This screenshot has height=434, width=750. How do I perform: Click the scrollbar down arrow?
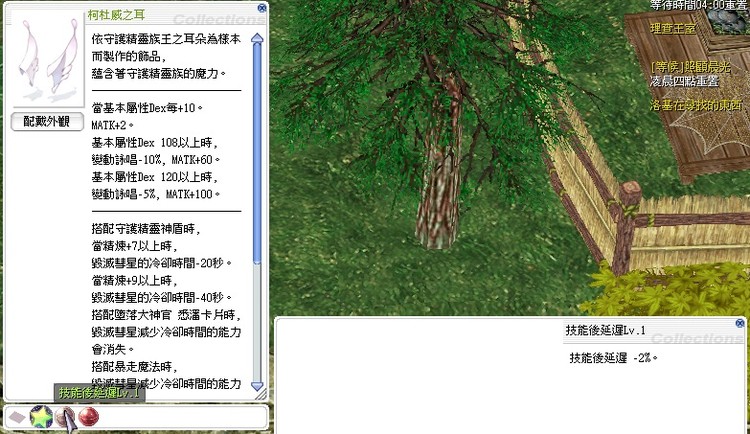[x=257, y=386]
